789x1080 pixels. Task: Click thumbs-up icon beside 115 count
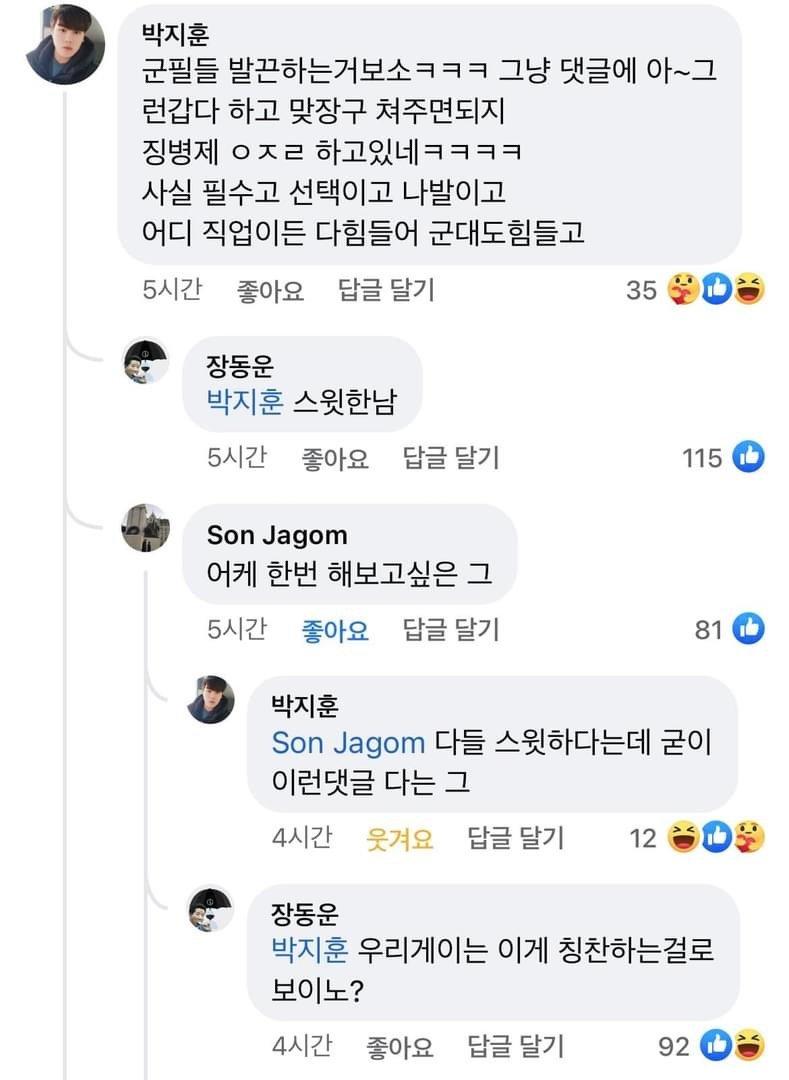pyautogui.click(x=748, y=458)
